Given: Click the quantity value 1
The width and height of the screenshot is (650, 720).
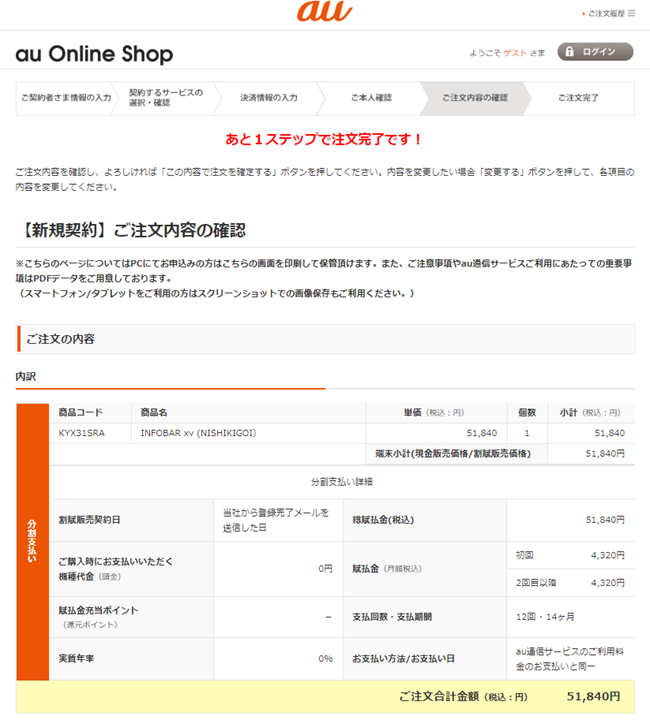Looking at the screenshot, I should pos(527,433).
